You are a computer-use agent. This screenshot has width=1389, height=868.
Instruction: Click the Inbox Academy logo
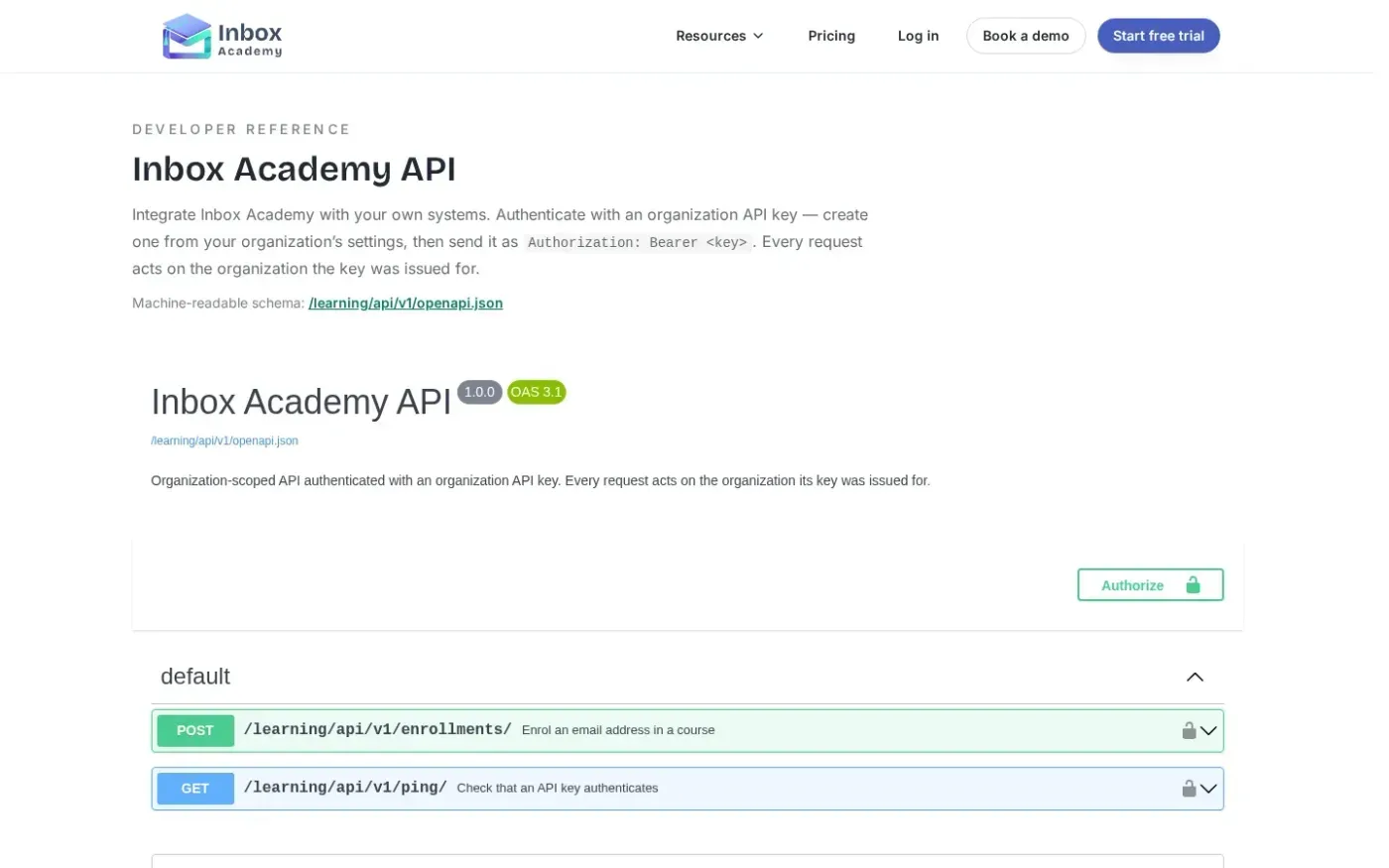point(224,36)
